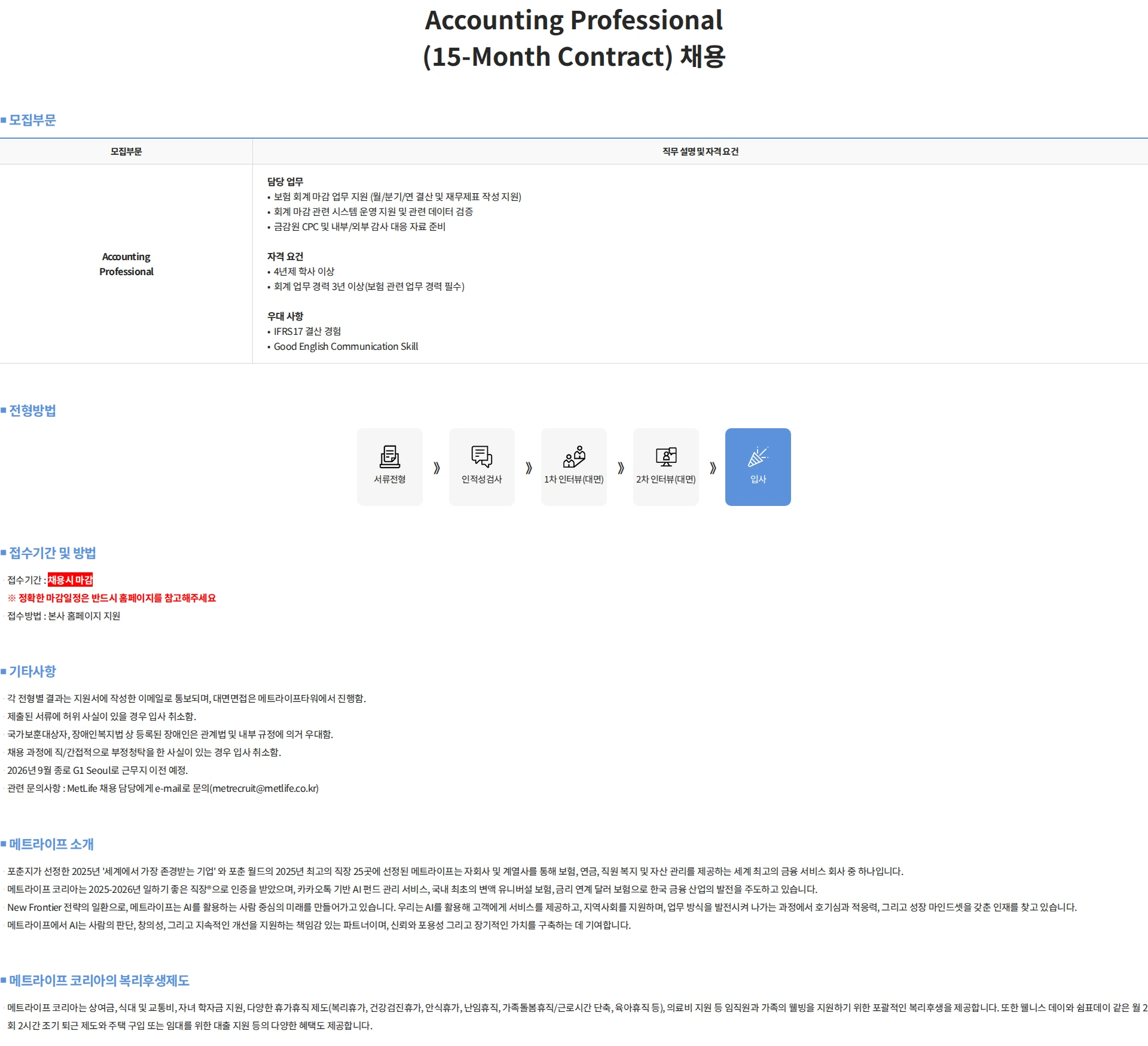Click the 입사 party popper icon
Image resolution: width=1148 pixels, height=1046 pixels.
pos(758,456)
